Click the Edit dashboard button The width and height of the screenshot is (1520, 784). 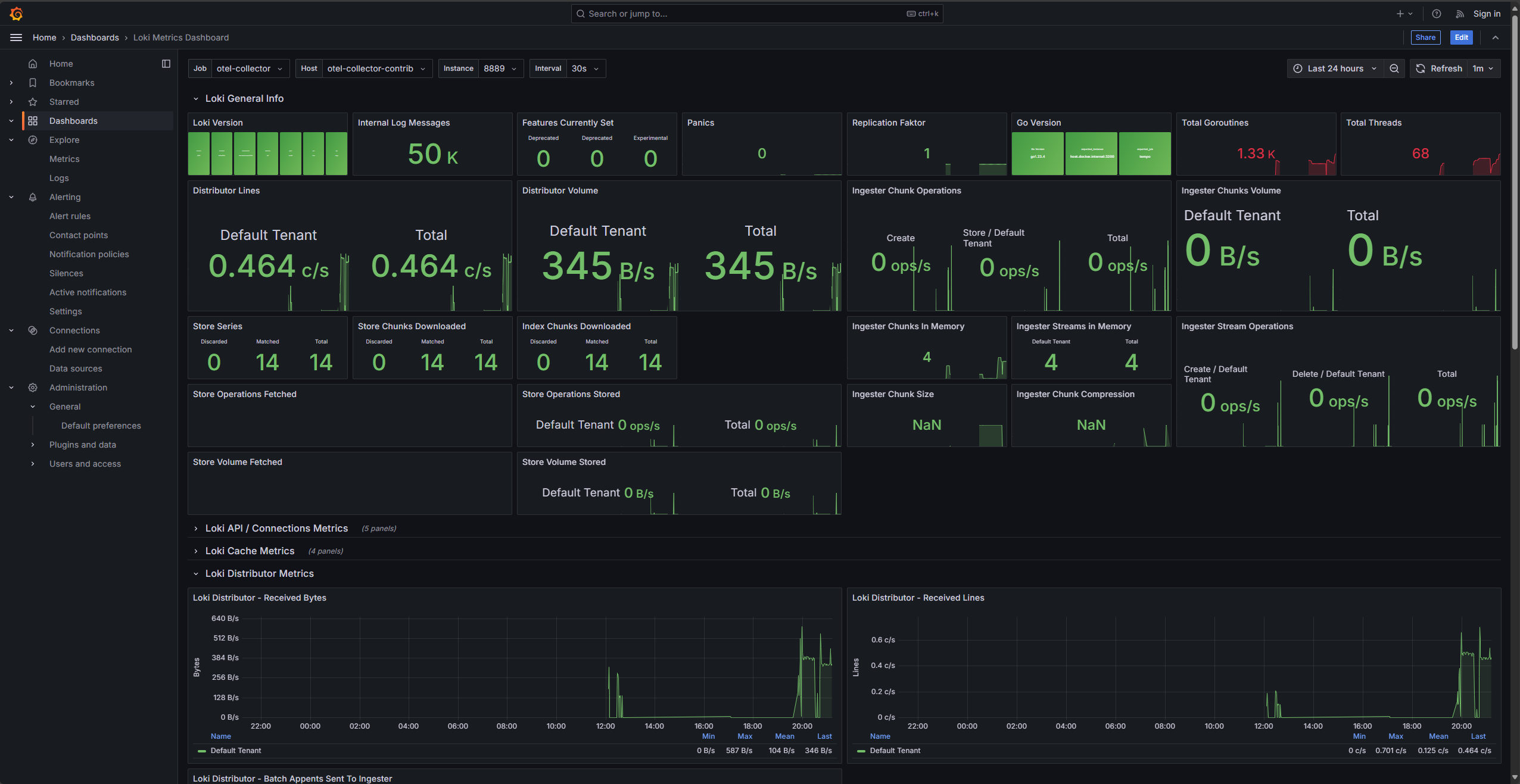click(1461, 38)
